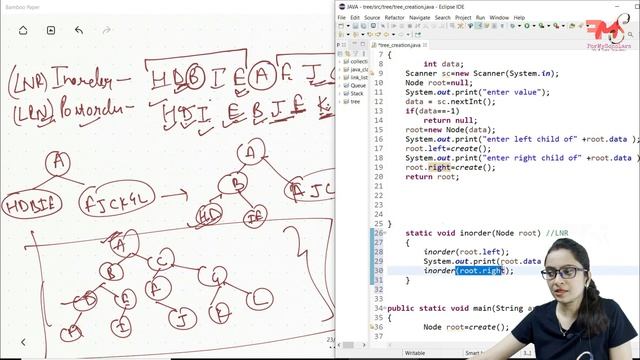This screenshot has width=640, height=360.
Task: Open the Help menu
Action: [x=519, y=18]
